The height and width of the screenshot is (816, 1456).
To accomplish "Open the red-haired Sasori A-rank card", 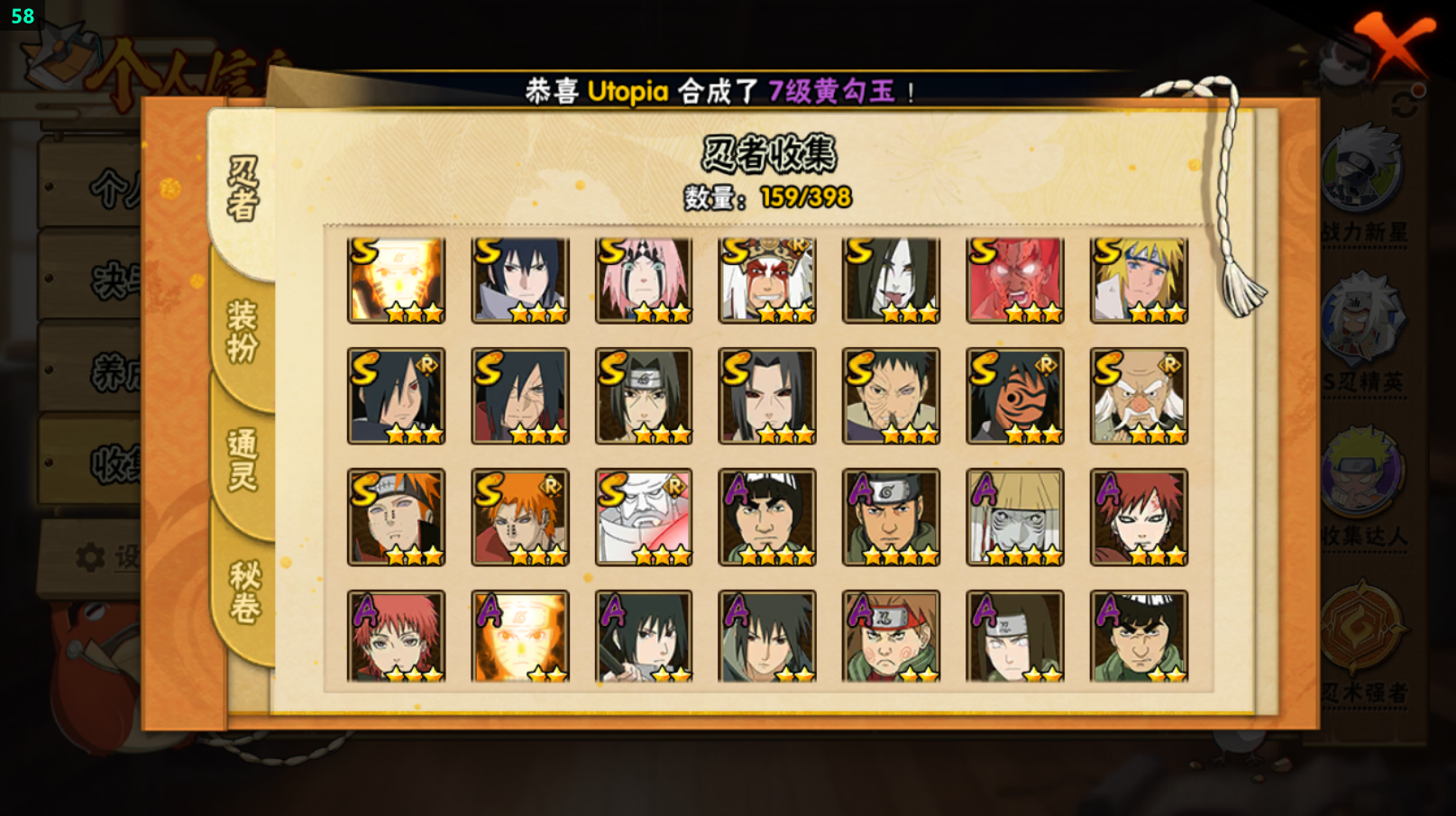I will click(x=396, y=636).
